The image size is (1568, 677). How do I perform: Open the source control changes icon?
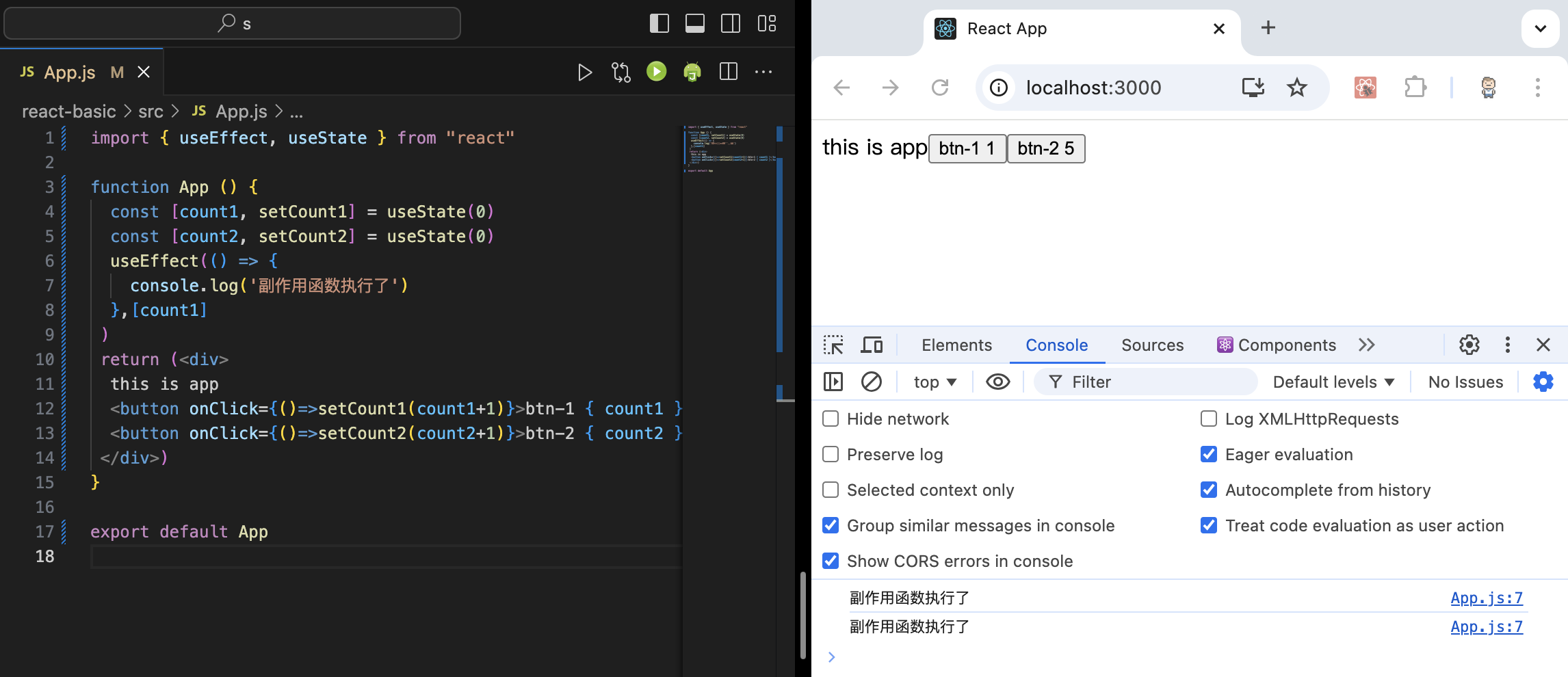[x=620, y=72]
